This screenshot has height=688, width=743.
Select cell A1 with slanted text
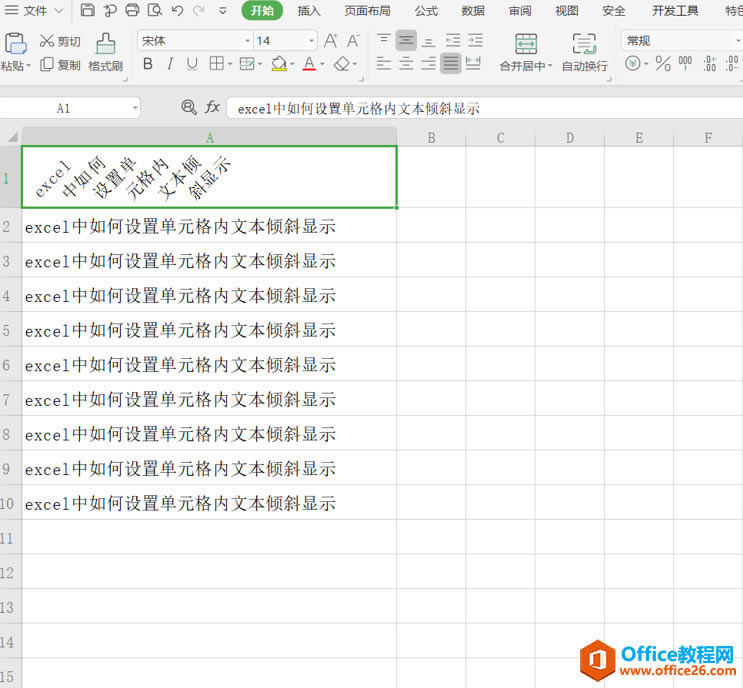tap(209, 177)
